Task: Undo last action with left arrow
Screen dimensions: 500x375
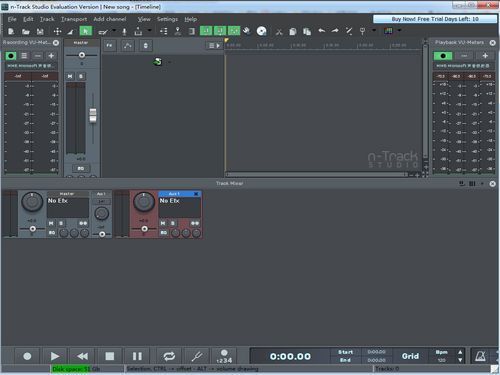Action: click(321, 31)
